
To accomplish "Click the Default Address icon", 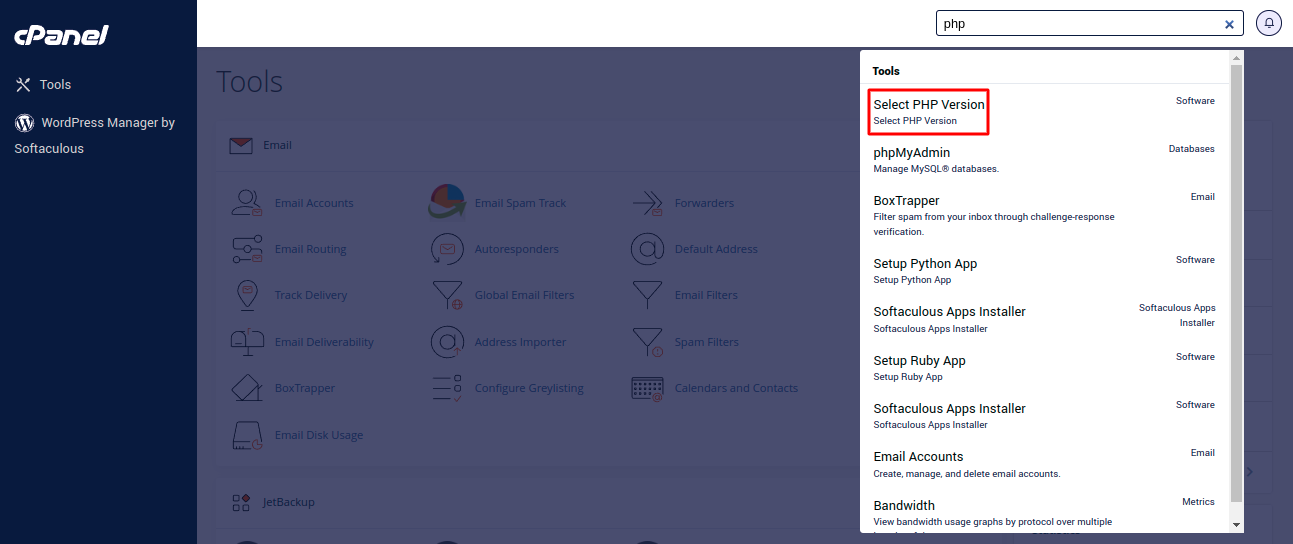I will click(647, 249).
